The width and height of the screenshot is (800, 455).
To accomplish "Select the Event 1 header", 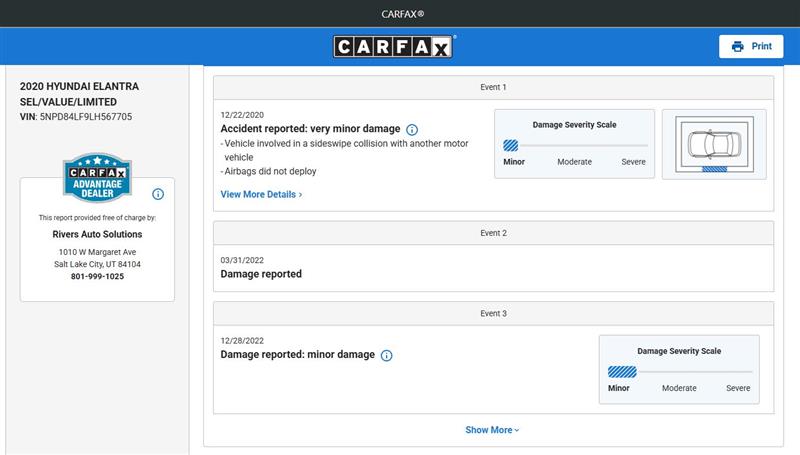I will tap(493, 88).
